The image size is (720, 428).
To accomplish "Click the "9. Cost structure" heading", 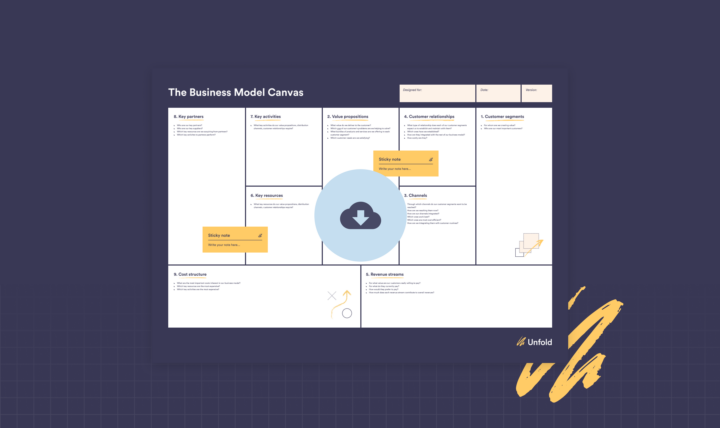I will 190,274.
